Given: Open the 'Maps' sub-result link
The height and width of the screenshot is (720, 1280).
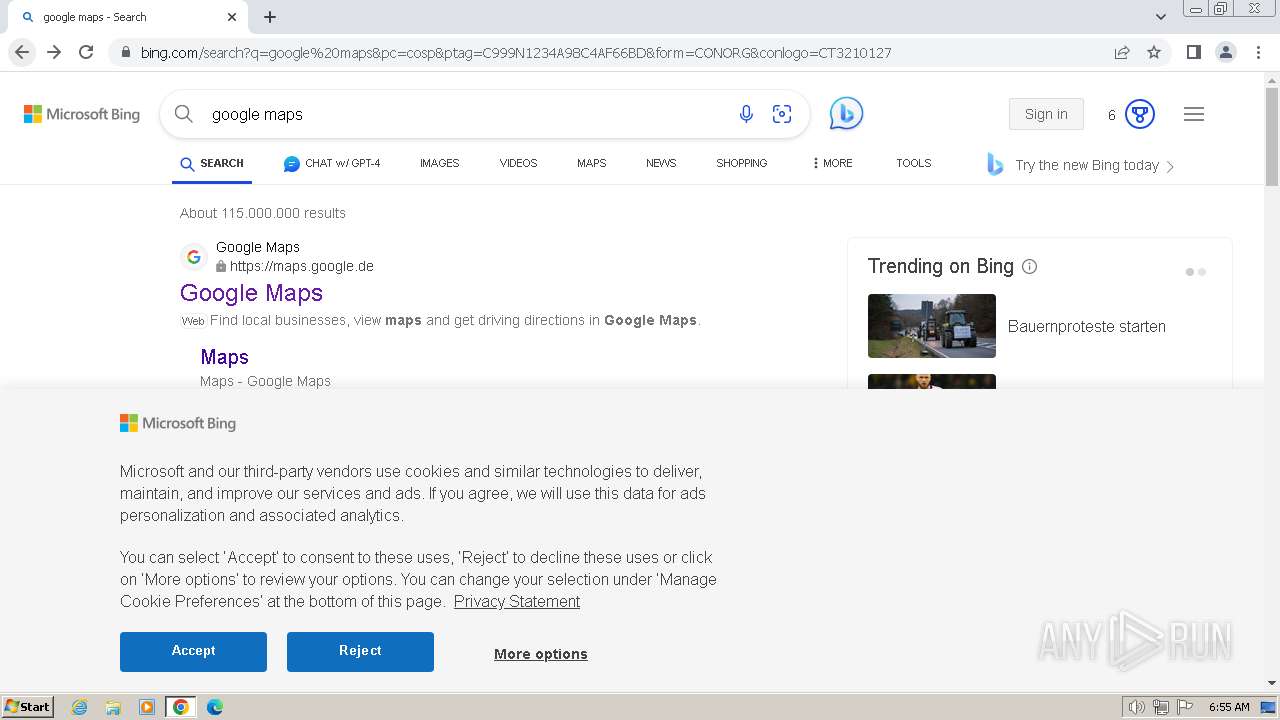Looking at the screenshot, I should click(224, 357).
